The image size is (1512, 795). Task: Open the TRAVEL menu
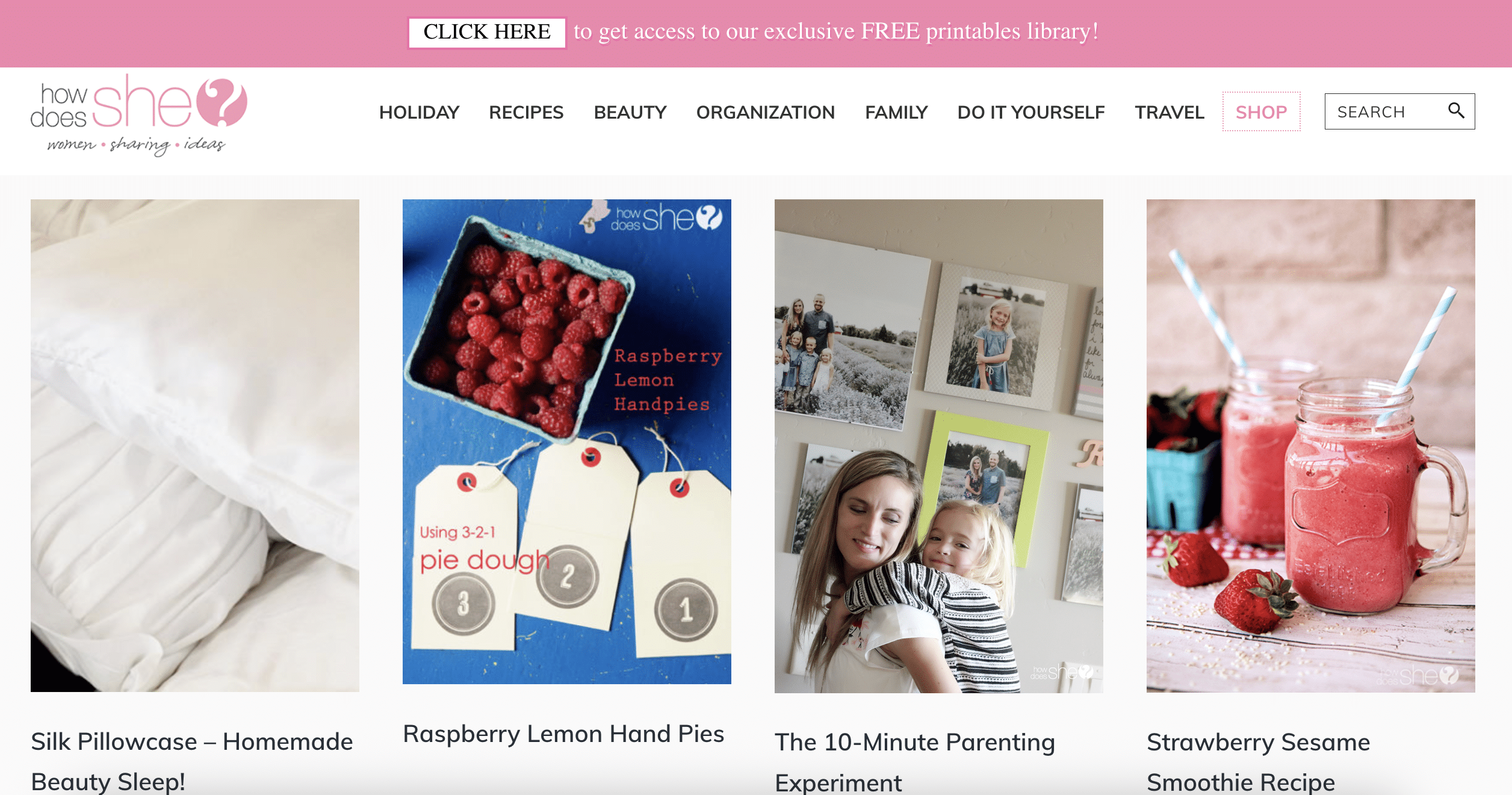[x=1170, y=112]
